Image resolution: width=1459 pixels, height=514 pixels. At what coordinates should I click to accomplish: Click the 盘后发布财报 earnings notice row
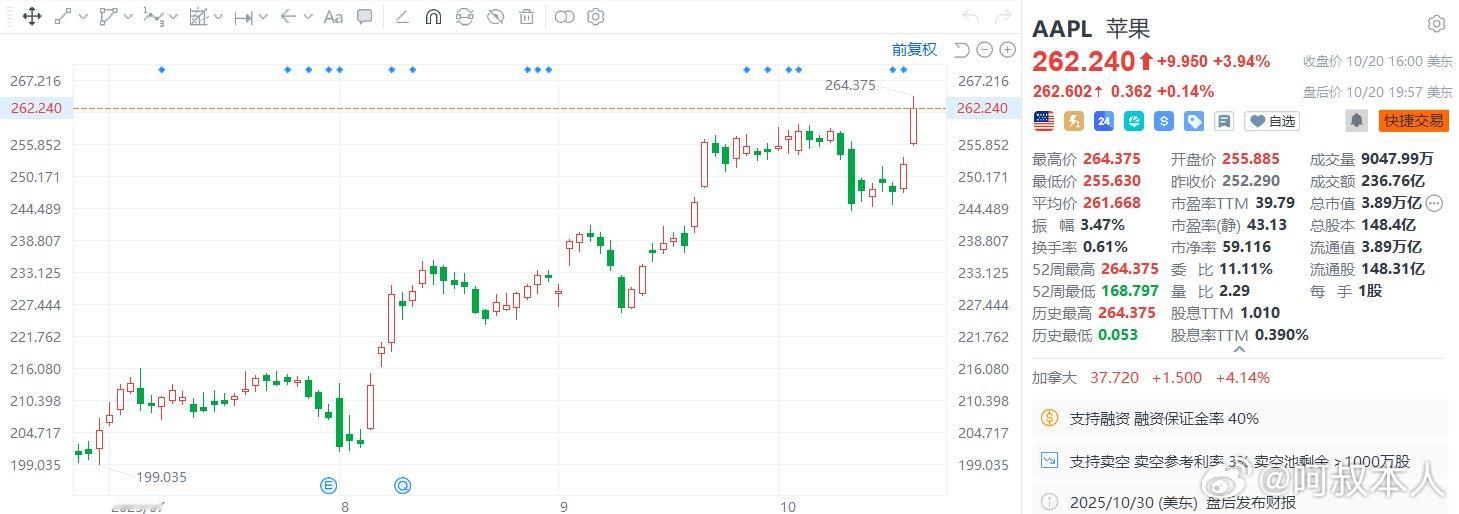[x=1240, y=502]
